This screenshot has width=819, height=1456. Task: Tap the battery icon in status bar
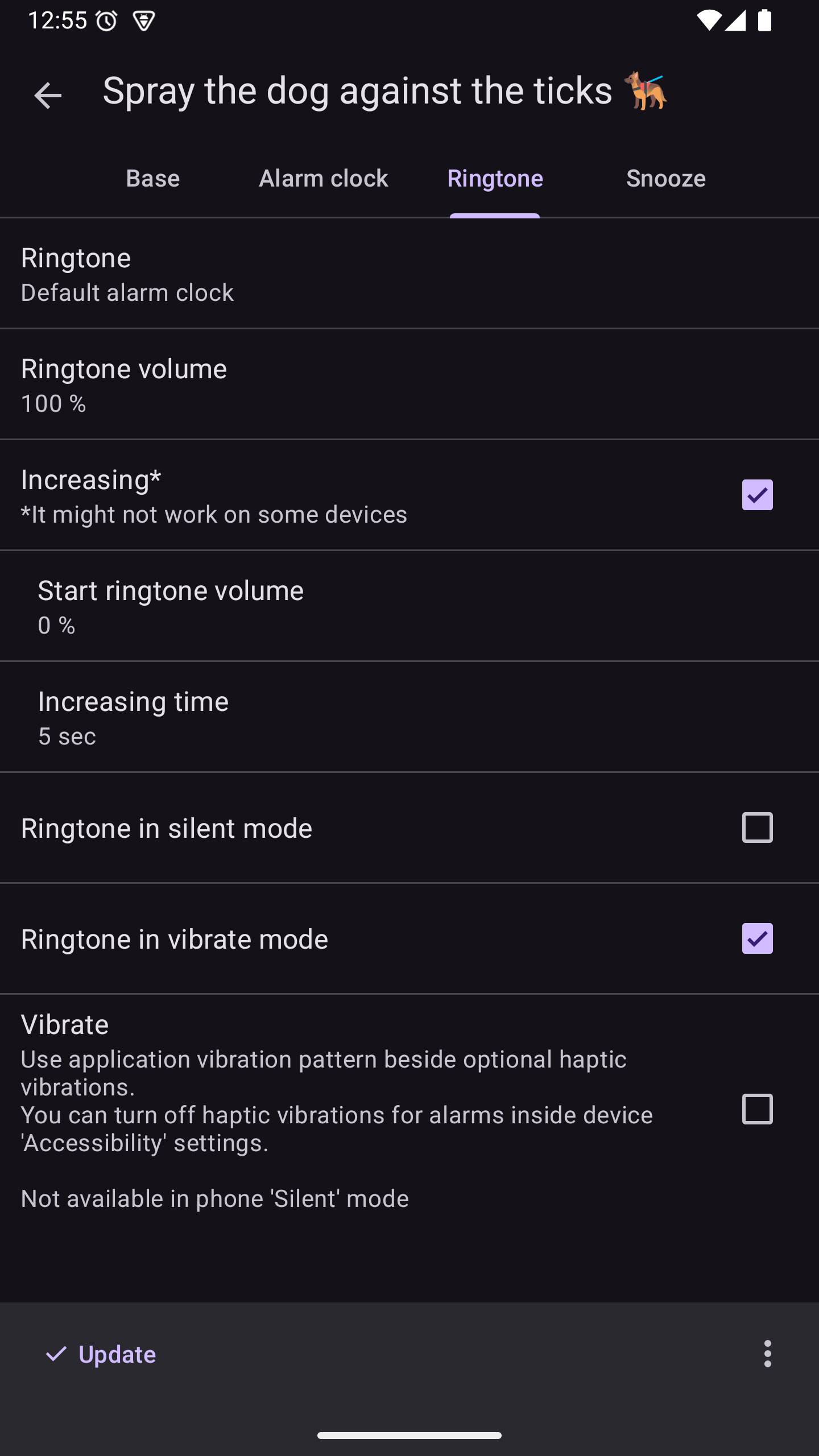[764, 21]
